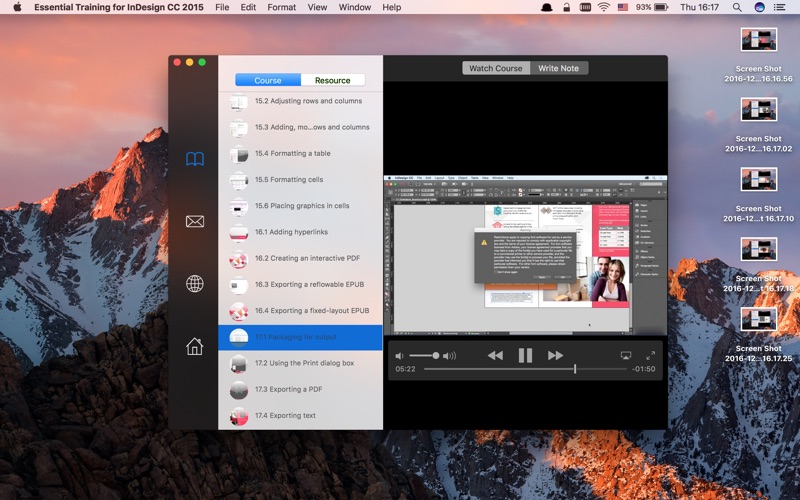The width and height of the screenshot is (800, 500).
Task: Click remaining time -01:50 label
Action: (x=643, y=369)
